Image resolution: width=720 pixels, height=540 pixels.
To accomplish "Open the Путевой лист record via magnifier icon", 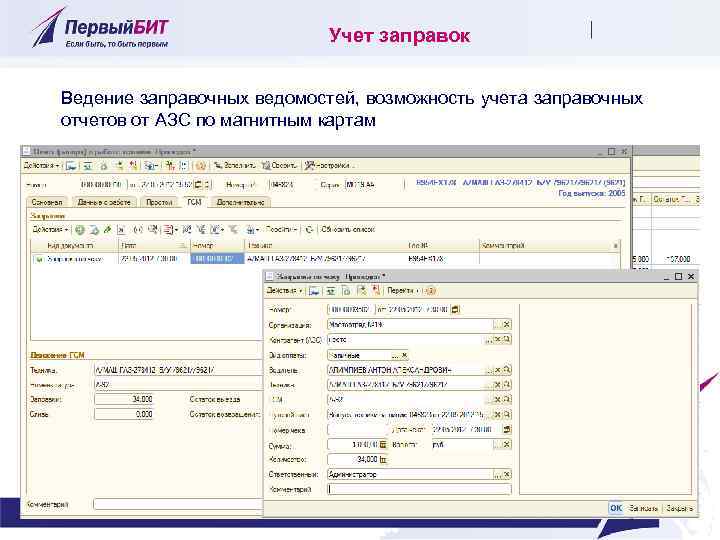I will click(506, 415).
